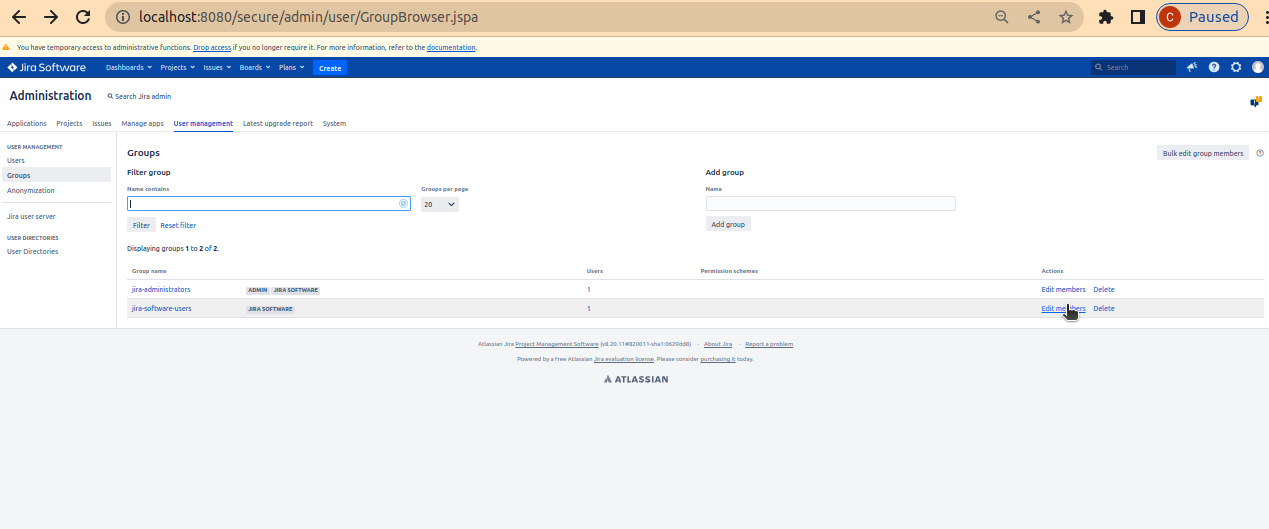Expand the Issues dropdown in the top nav

click(217, 68)
